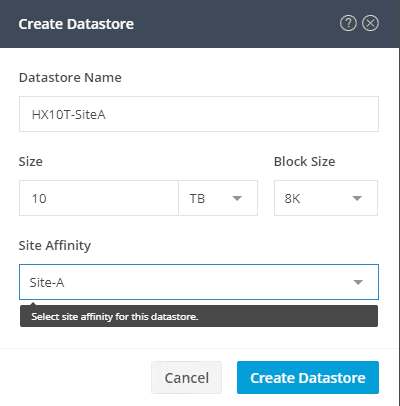Close the Create Datastore dialog
Viewport: 400px width, 406px height.
click(370, 23)
